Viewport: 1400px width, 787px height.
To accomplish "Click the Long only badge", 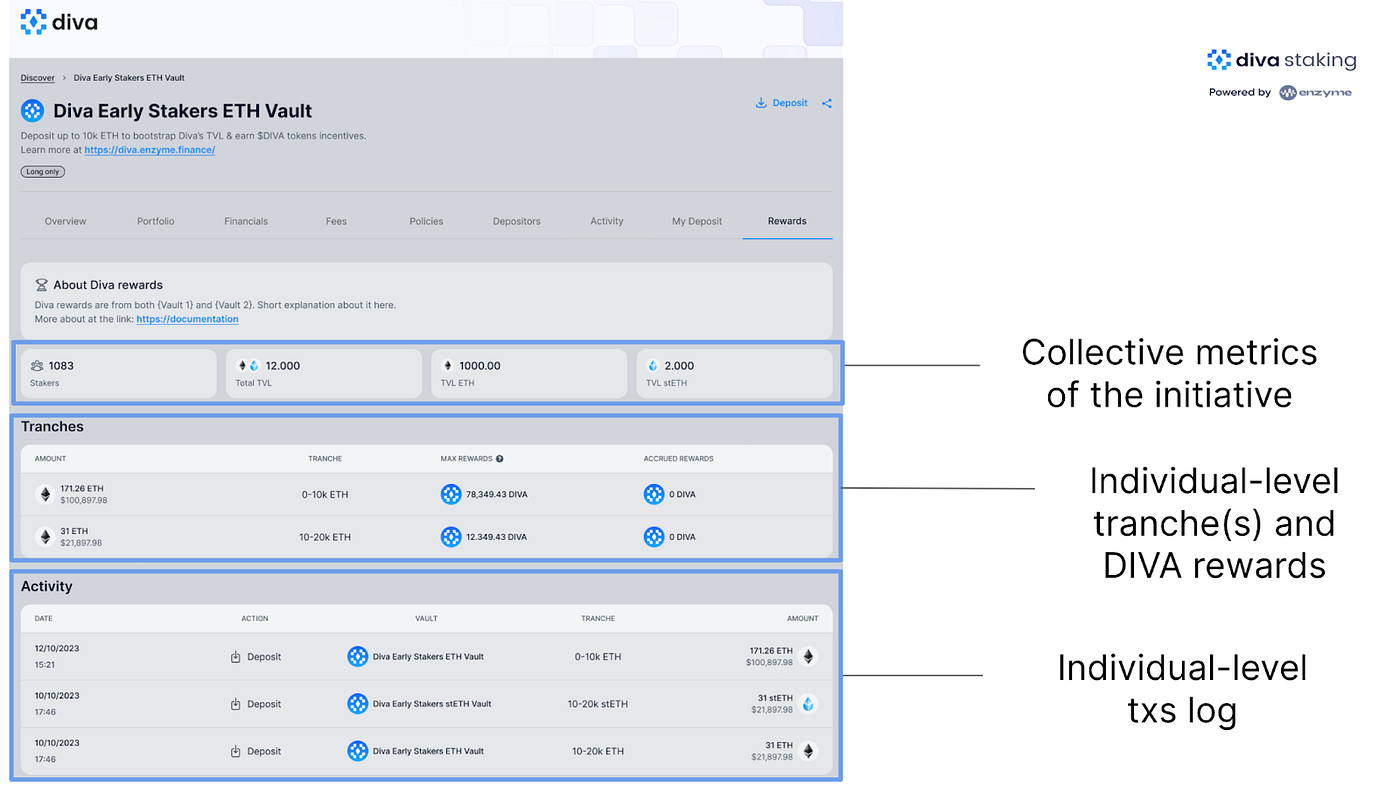I will tap(42, 171).
